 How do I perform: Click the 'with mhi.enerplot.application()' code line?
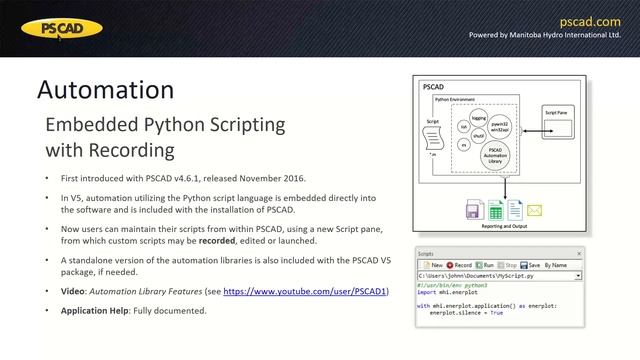tap(487, 306)
